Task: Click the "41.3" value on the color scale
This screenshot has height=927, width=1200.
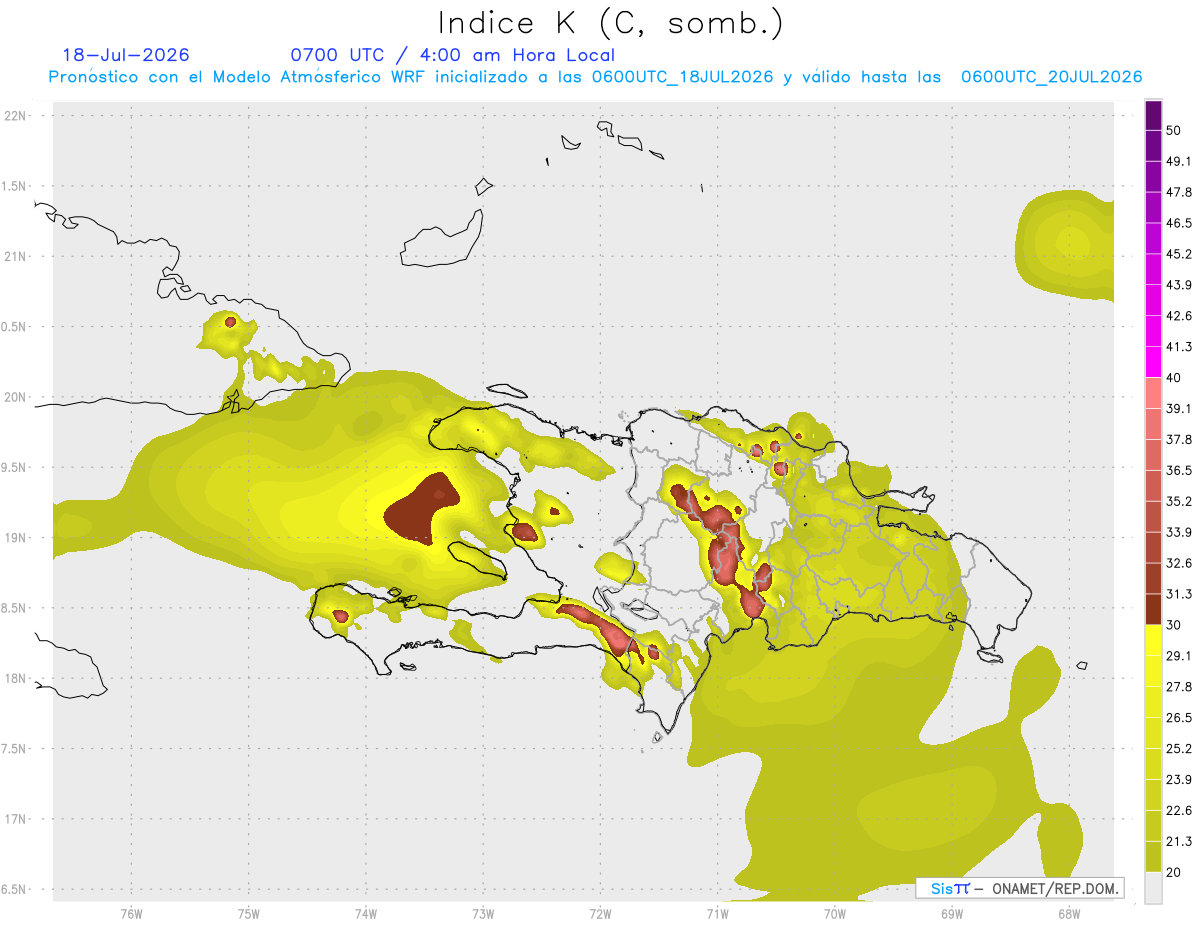Action: click(1178, 347)
